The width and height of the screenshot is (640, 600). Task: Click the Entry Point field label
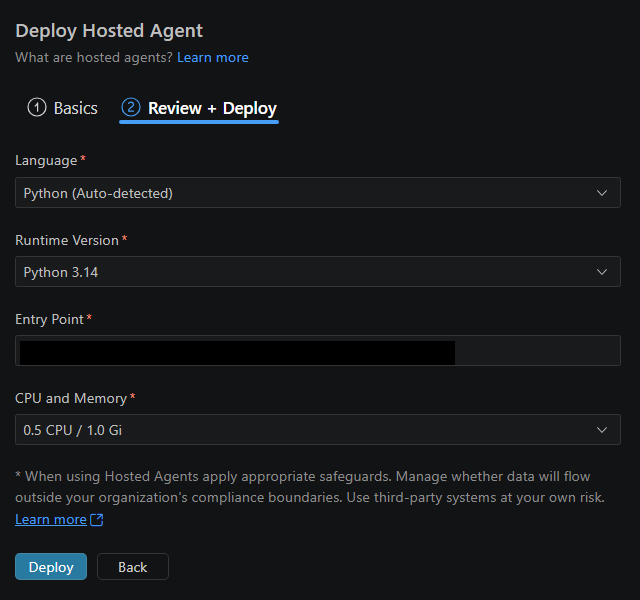click(x=50, y=319)
